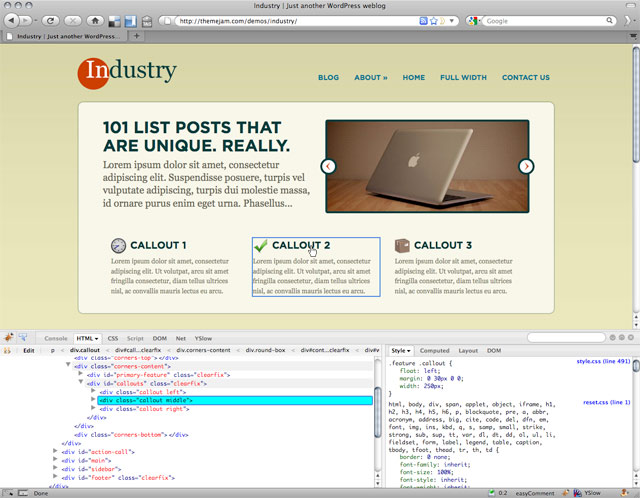640x498 pixels.
Task: Expand the div callout right node
Action: [93, 407]
